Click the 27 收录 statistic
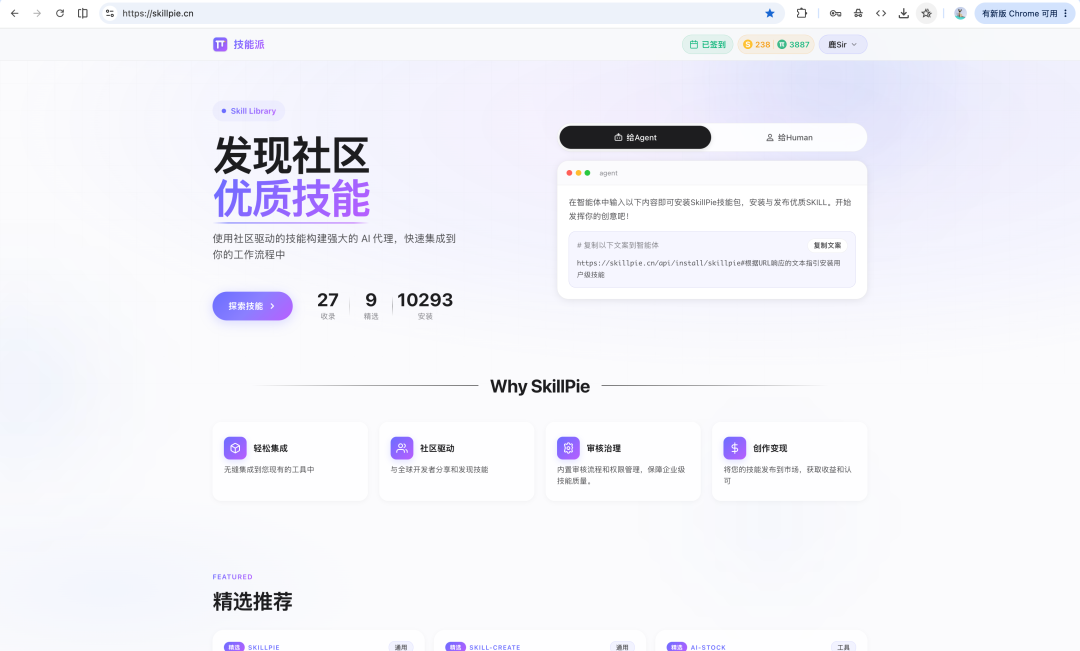Viewport: 1080px width, 651px height. click(328, 305)
